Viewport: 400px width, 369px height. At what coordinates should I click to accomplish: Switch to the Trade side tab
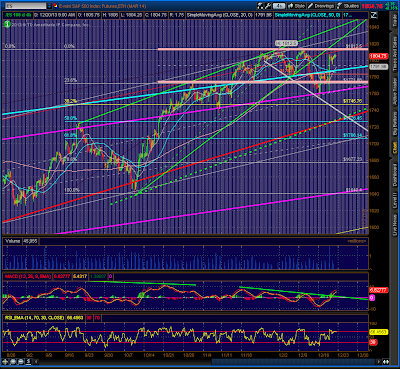[395, 21]
